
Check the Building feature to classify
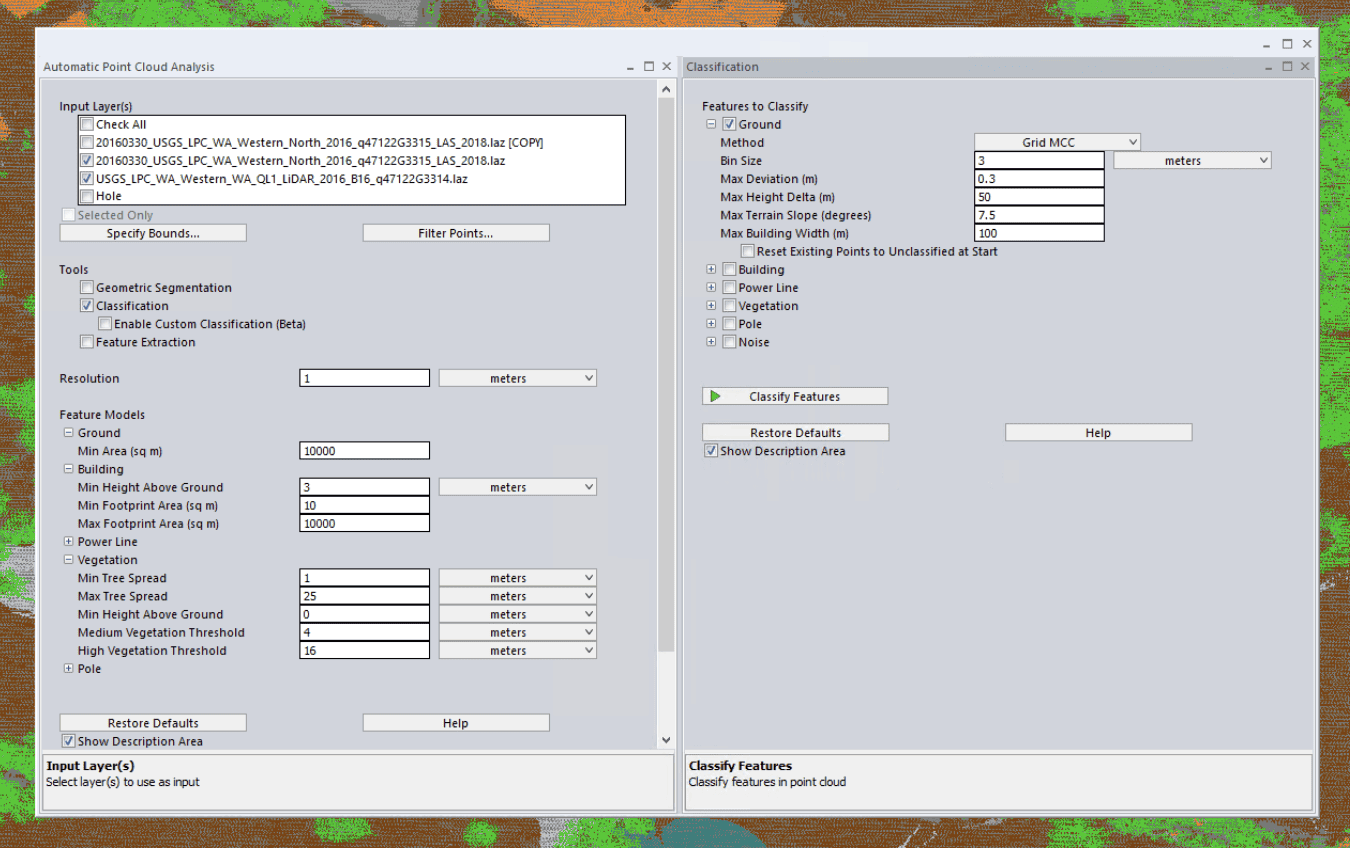(x=729, y=269)
